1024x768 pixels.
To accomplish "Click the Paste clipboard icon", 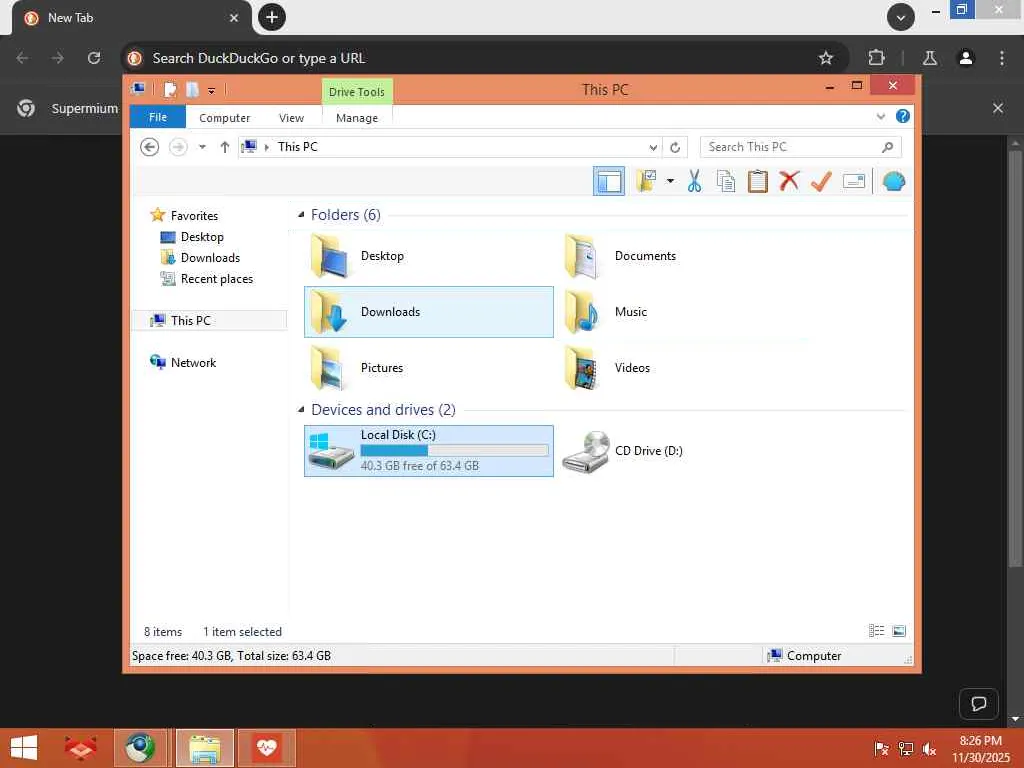I will [758, 181].
